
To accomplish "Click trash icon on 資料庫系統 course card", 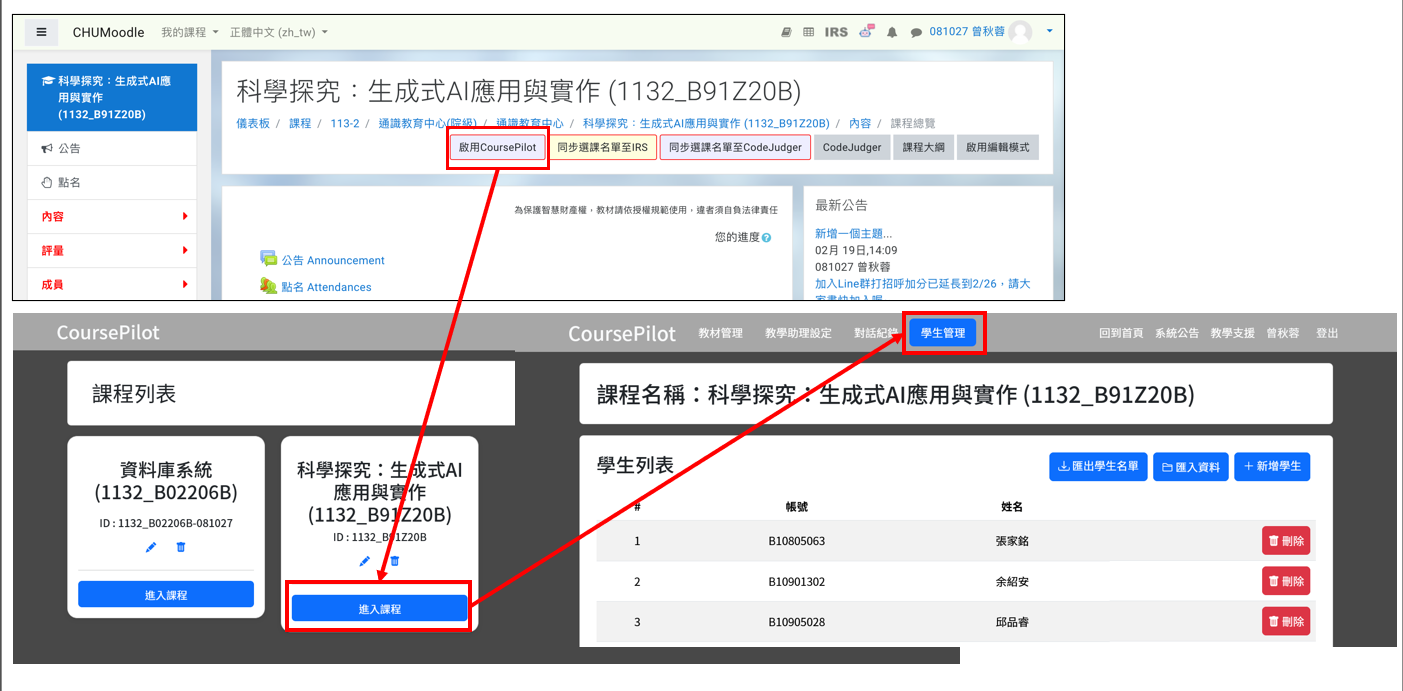I will click(181, 547).
